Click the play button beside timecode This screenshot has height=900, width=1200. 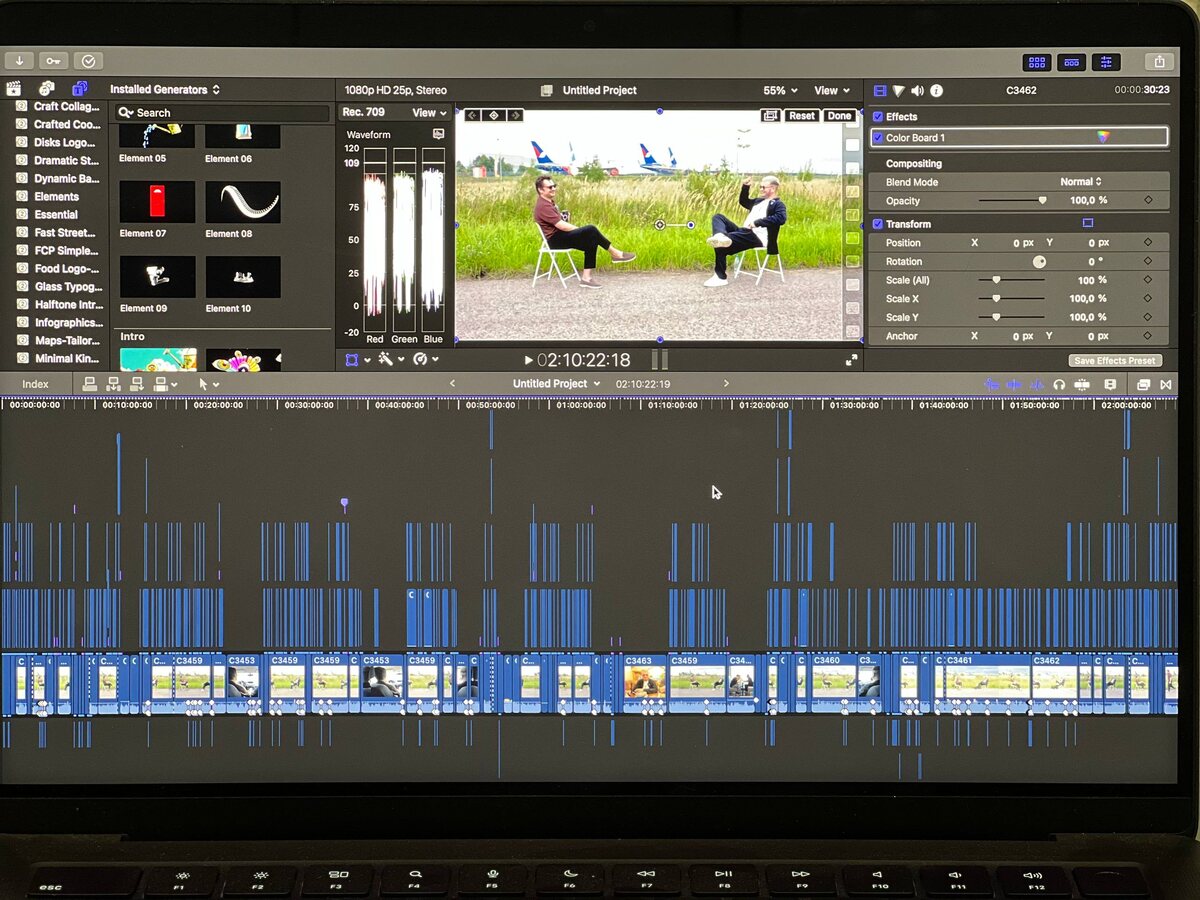coord(528,360)
